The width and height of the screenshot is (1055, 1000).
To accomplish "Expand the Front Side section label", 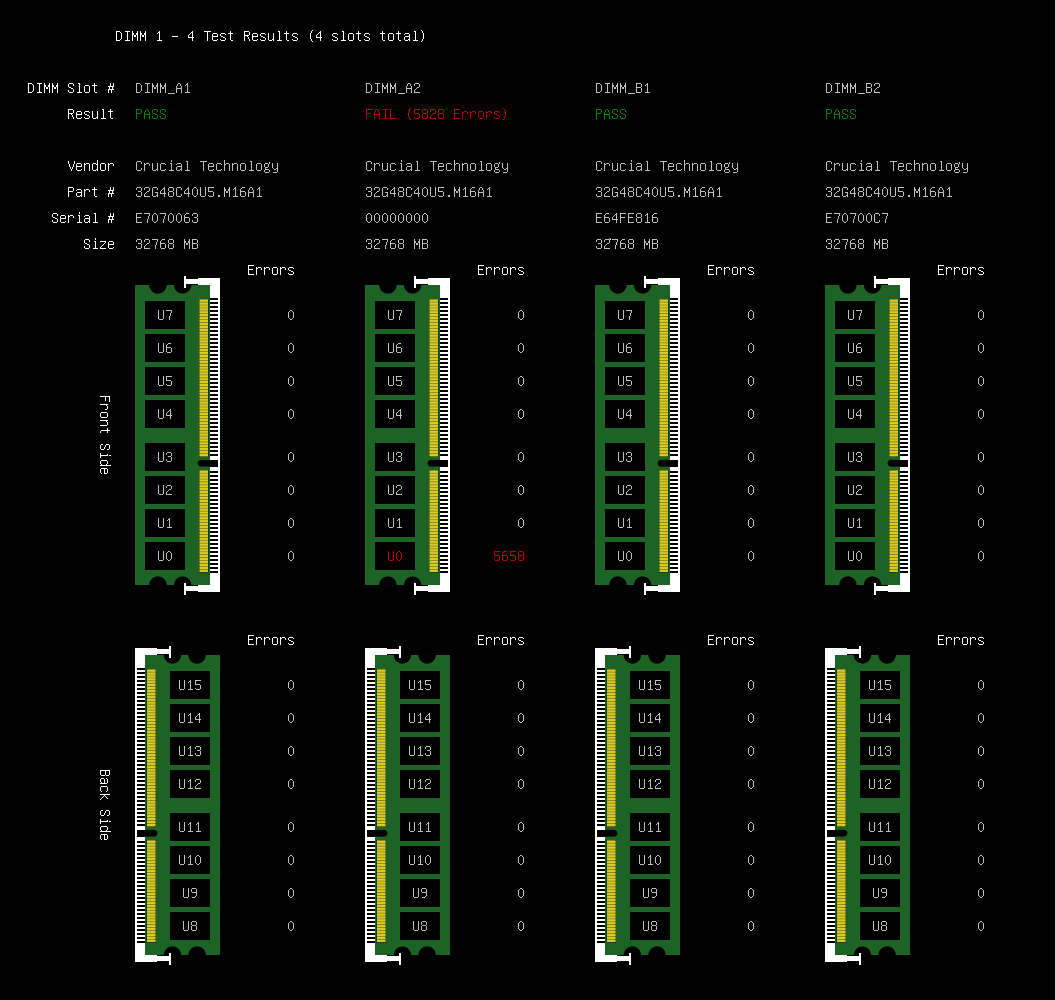I will [103, 434].
